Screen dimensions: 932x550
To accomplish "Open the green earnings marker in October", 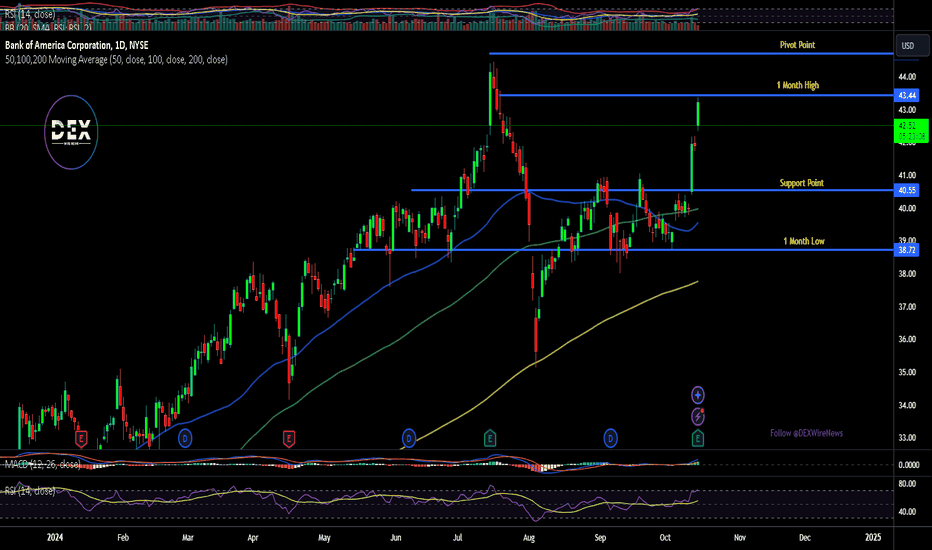I will (x=698, y=439).
